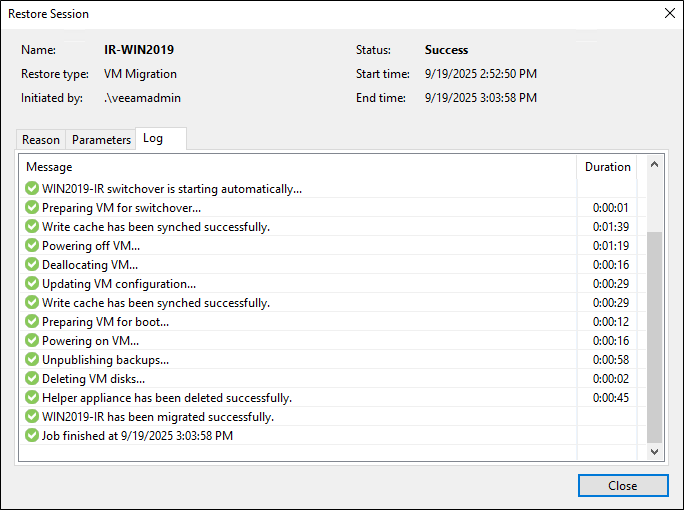Image resolution: width=684 pixels, height=510 pixels.
Task: Close dialog with title bar X button
Action: coord(669,14)
